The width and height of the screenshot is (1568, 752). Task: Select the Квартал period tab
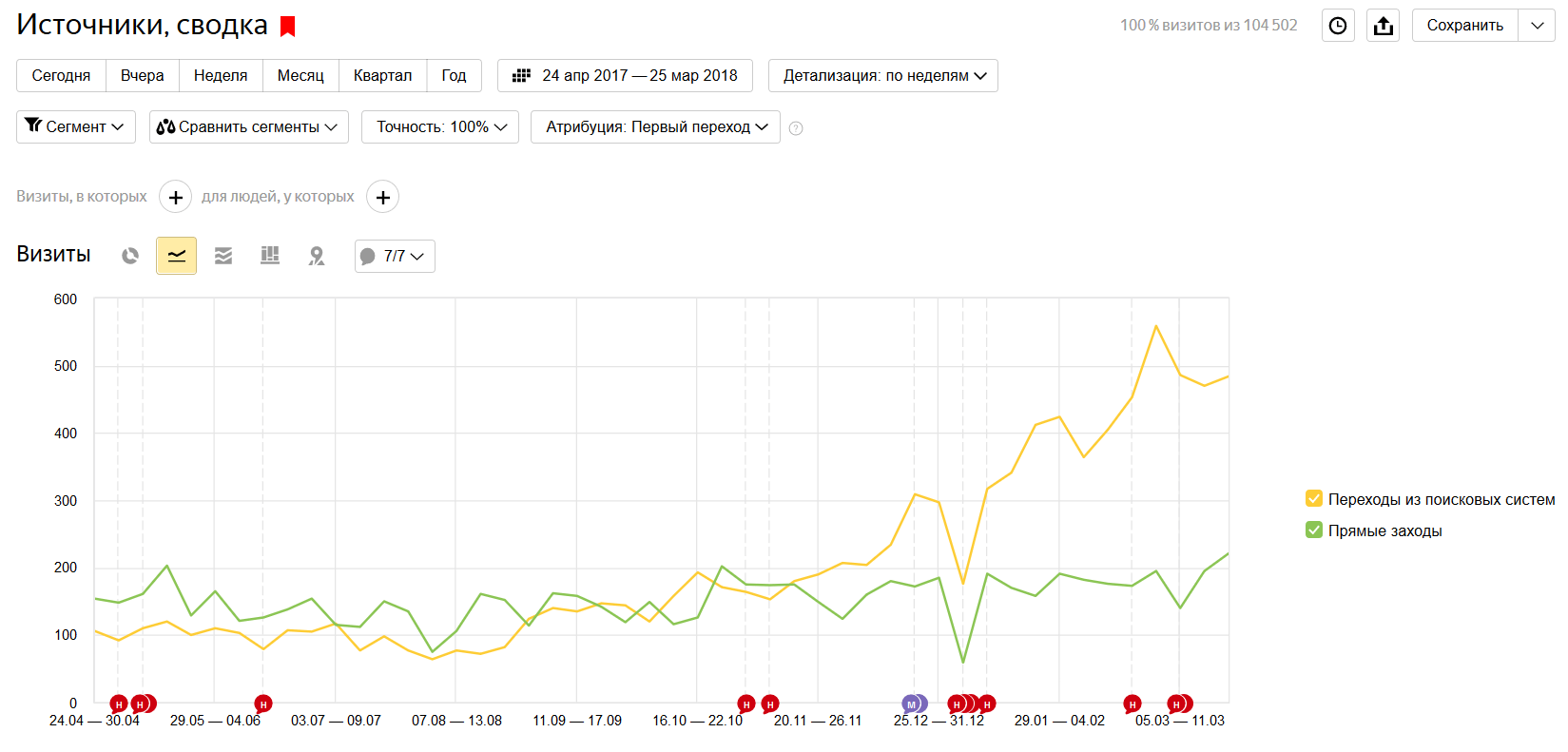click(382, 75)
